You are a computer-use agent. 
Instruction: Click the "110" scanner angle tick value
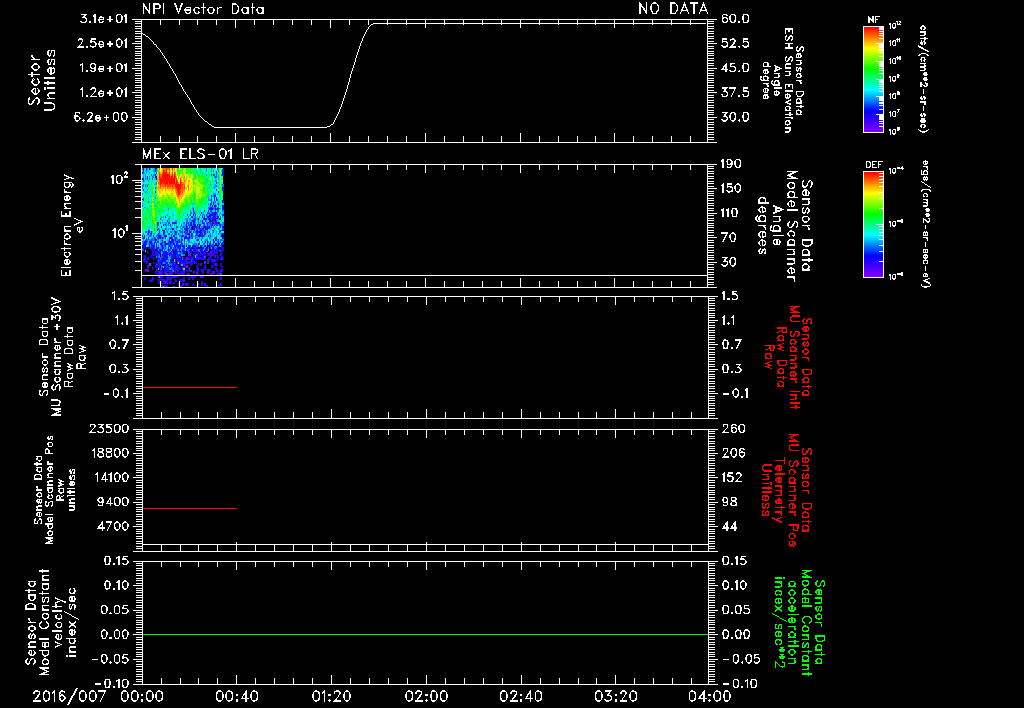coord(731,213)
